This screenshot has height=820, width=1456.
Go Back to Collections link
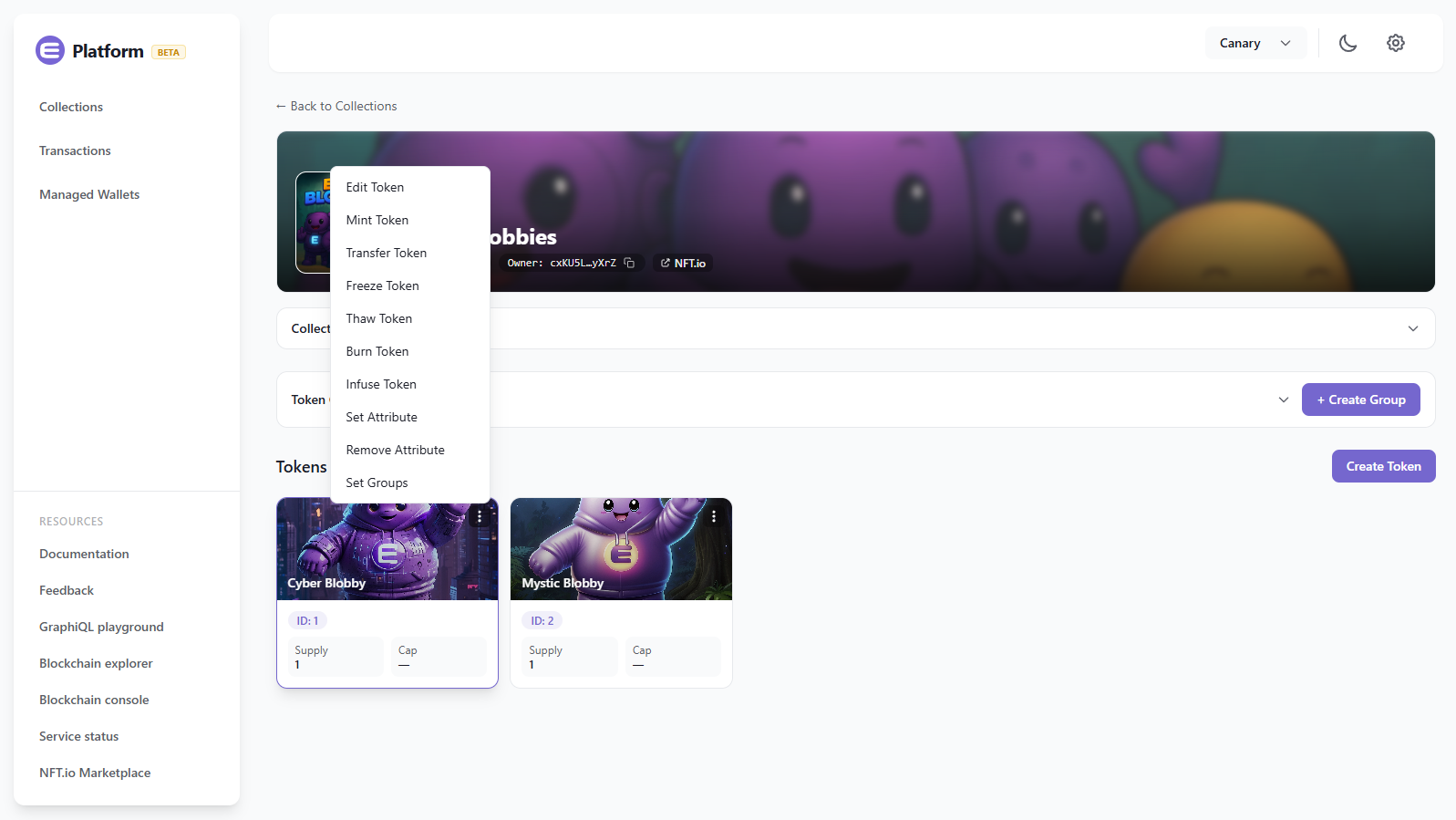336,106
